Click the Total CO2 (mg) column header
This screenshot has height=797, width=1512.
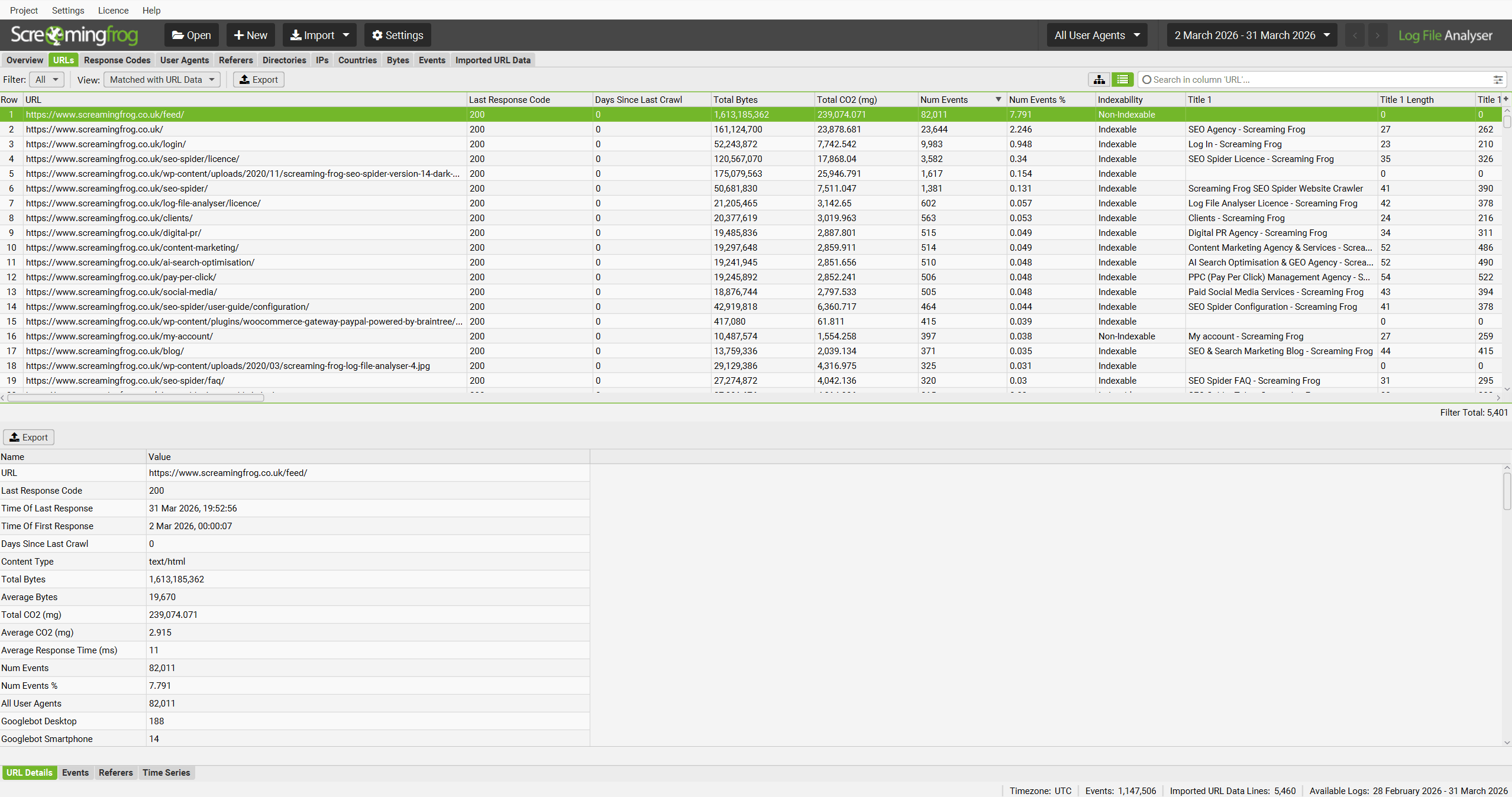[866, 99]
